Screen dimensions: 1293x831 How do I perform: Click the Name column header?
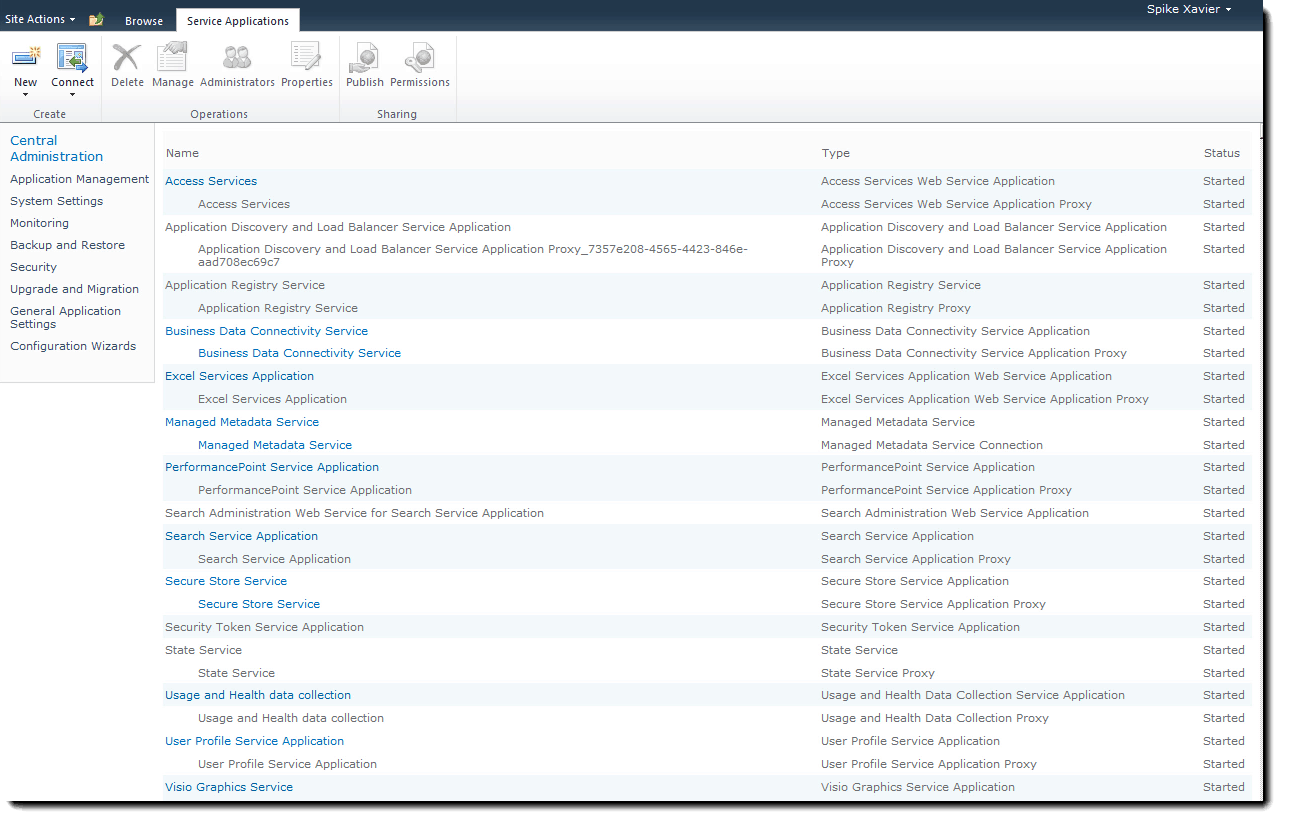[x=182, y=153]
